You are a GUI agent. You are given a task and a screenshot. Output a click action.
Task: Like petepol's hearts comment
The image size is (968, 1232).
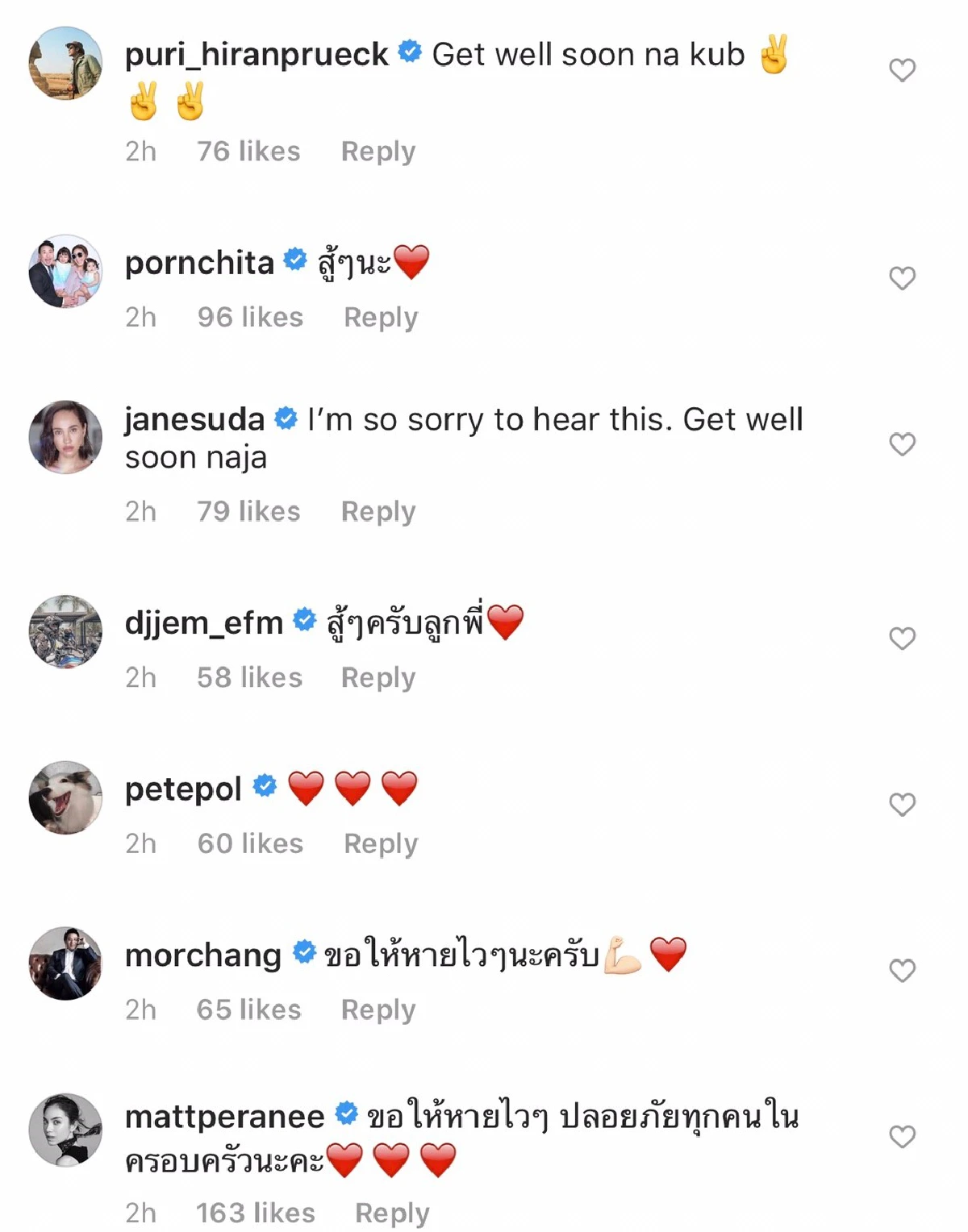pyautogui.click(x=902, y=805)
